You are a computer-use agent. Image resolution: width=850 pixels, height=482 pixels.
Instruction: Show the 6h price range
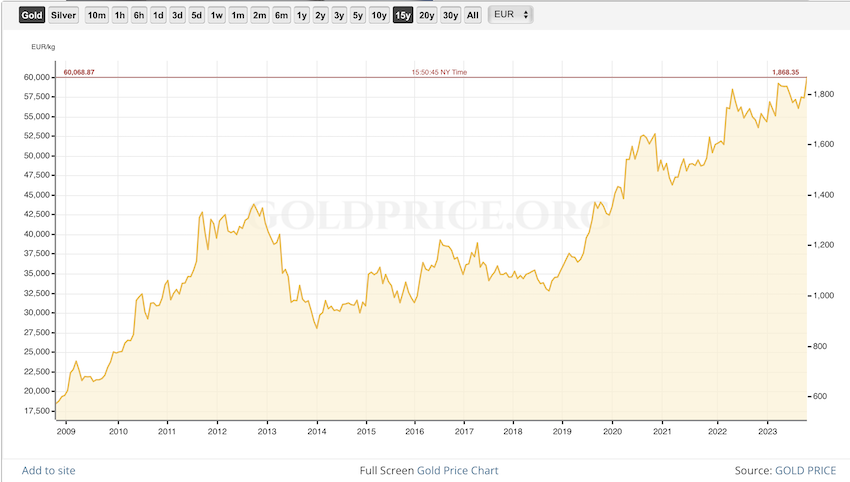click(139, 15)
